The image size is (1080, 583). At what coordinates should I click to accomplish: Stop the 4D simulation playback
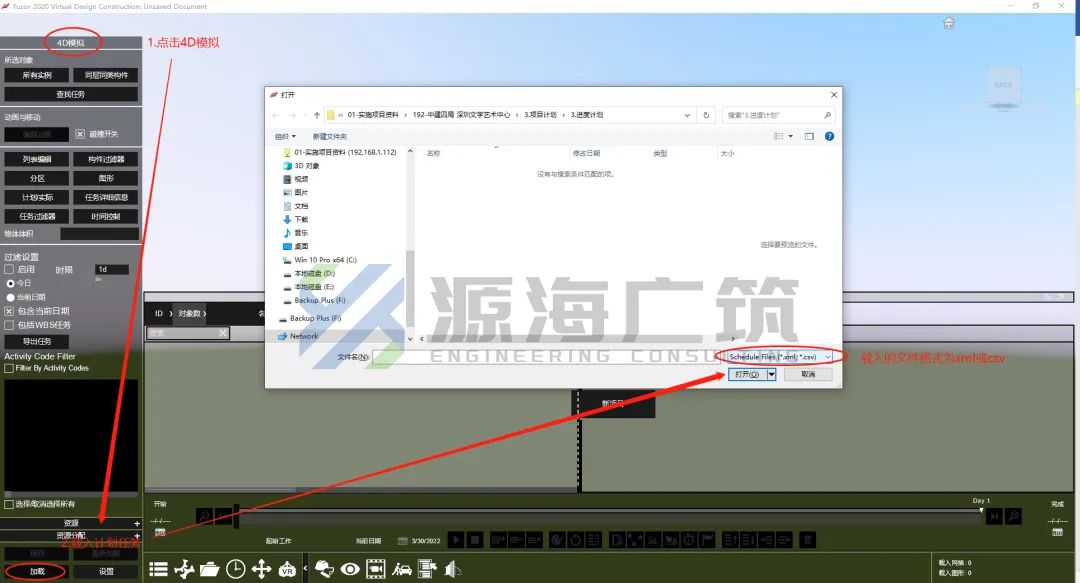coord(475,540)
